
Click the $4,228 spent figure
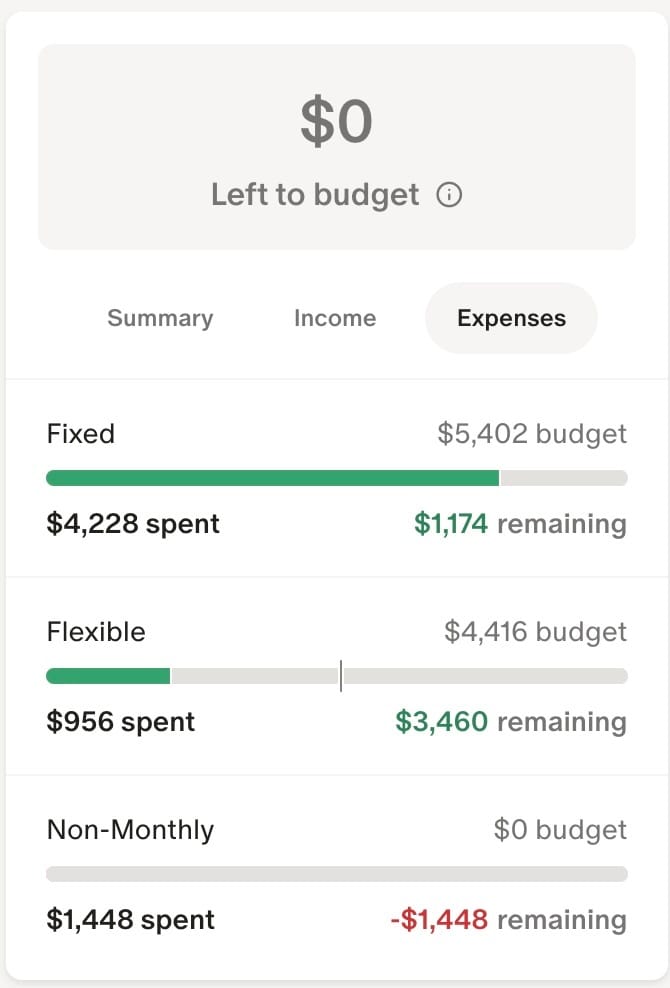point(133,524)
